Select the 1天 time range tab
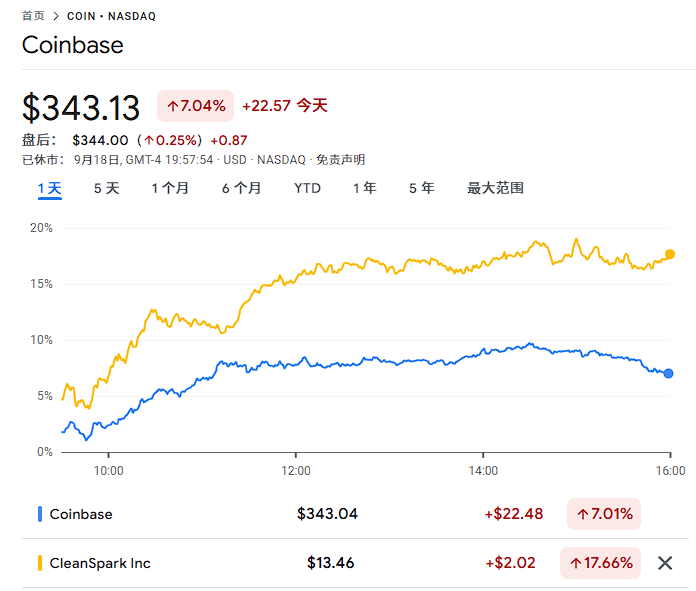Image resolution: width=696 pixels, height=591 pixels. pyautogui.click(x=50, y=188)
